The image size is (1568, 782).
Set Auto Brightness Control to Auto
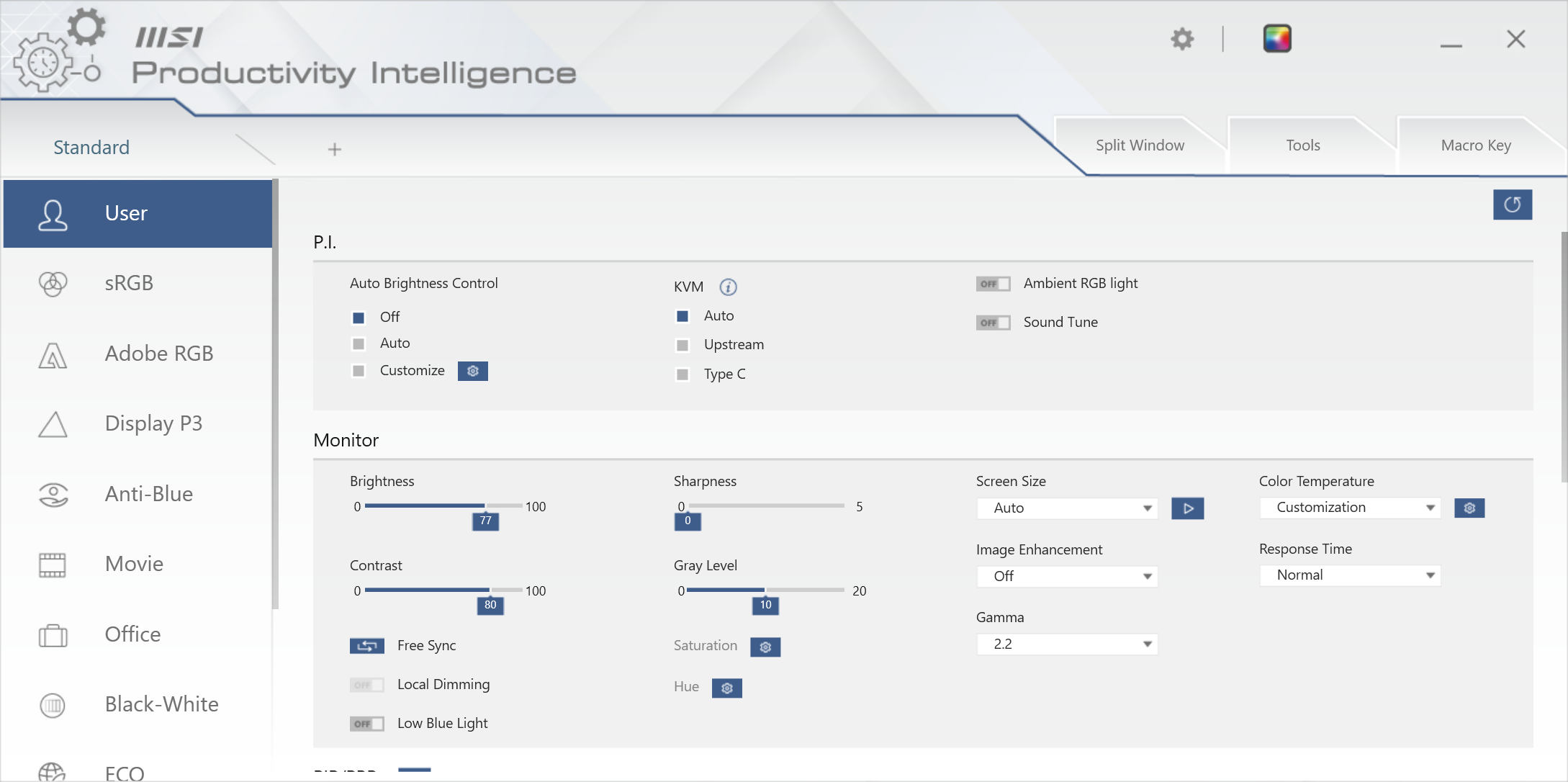(359, 343)
